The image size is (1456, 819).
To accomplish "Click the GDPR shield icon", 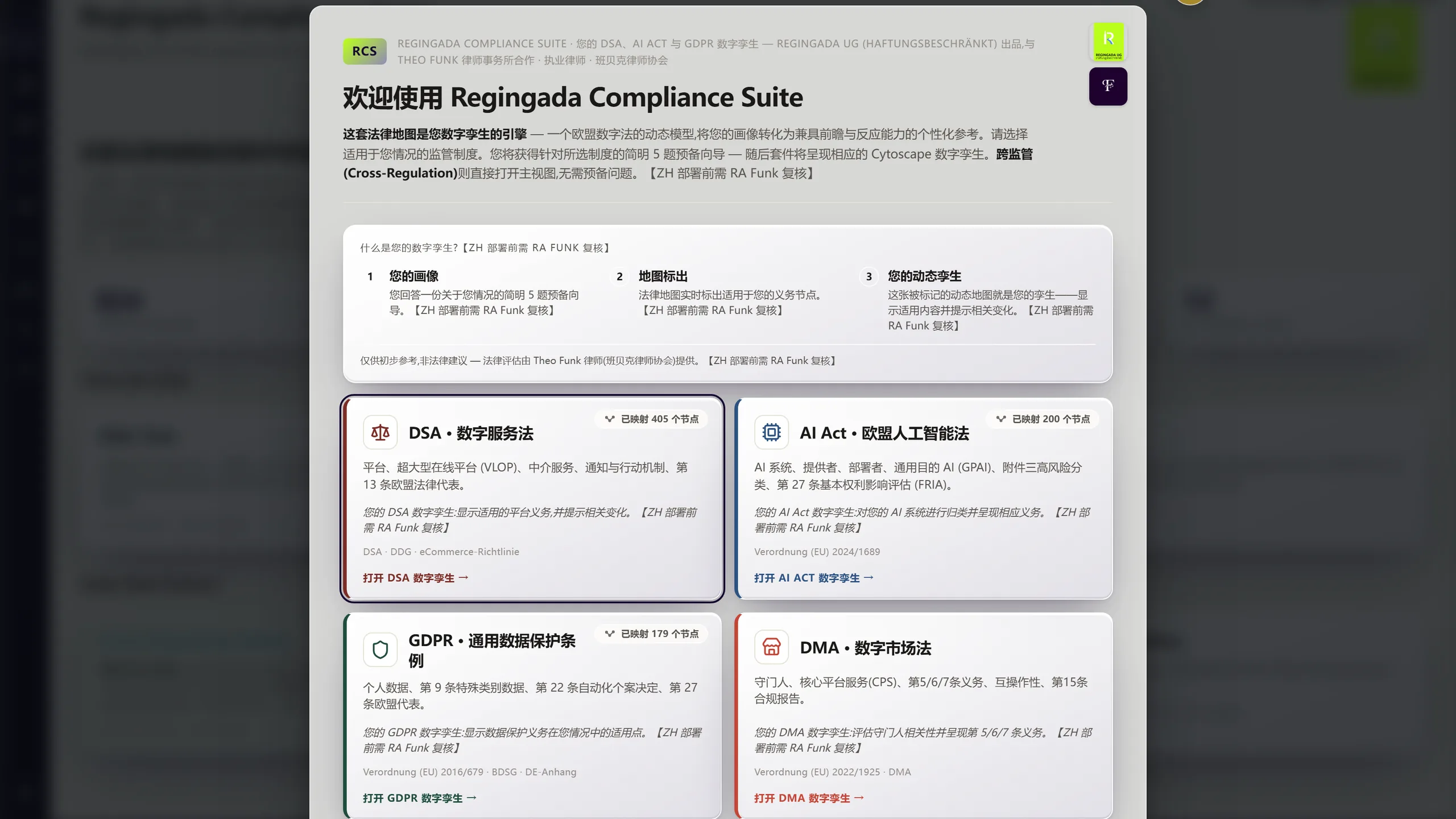I will coord(380,649).
